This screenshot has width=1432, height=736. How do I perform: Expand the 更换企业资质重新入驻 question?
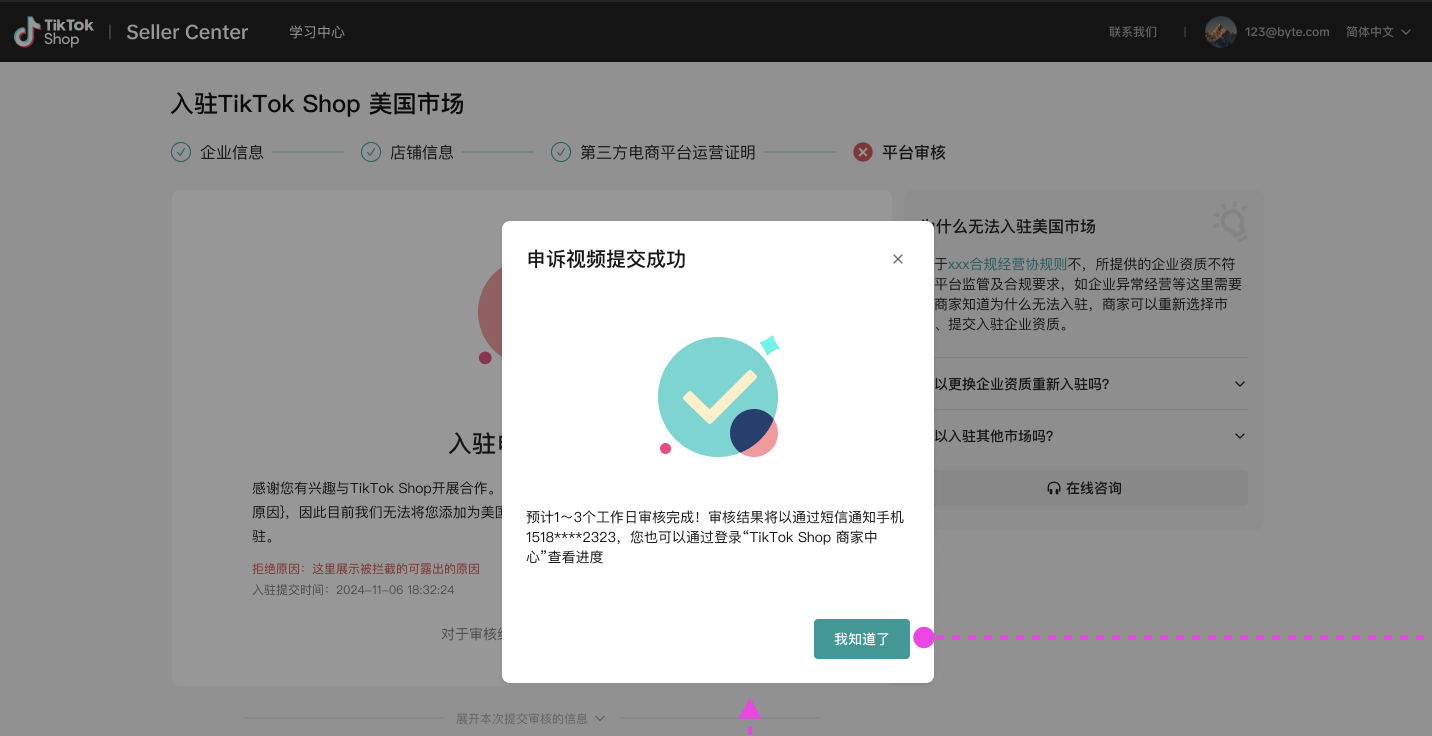click(1240, 384)
